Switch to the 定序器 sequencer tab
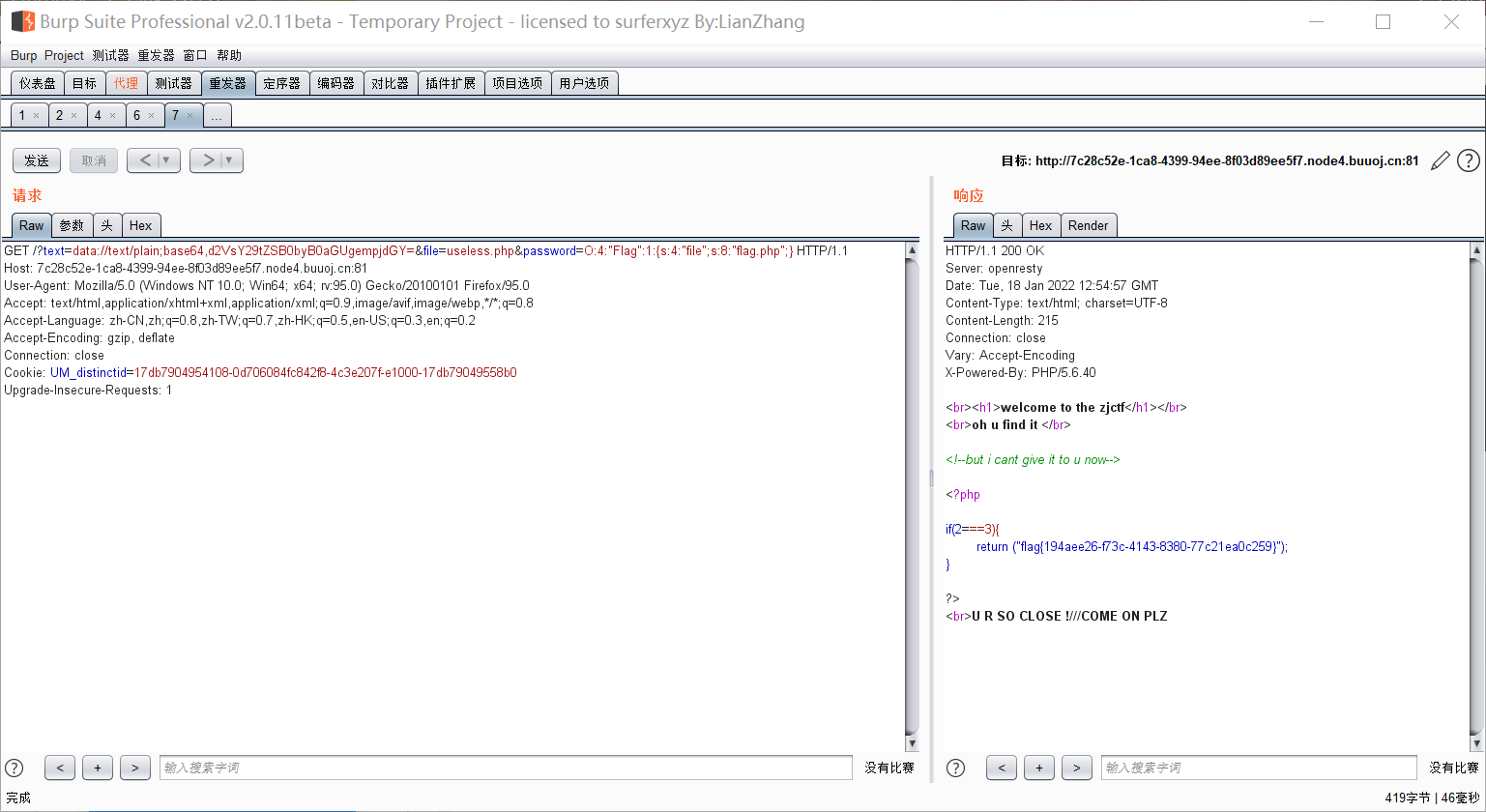The image size is (1486, 812). (282, 83)
